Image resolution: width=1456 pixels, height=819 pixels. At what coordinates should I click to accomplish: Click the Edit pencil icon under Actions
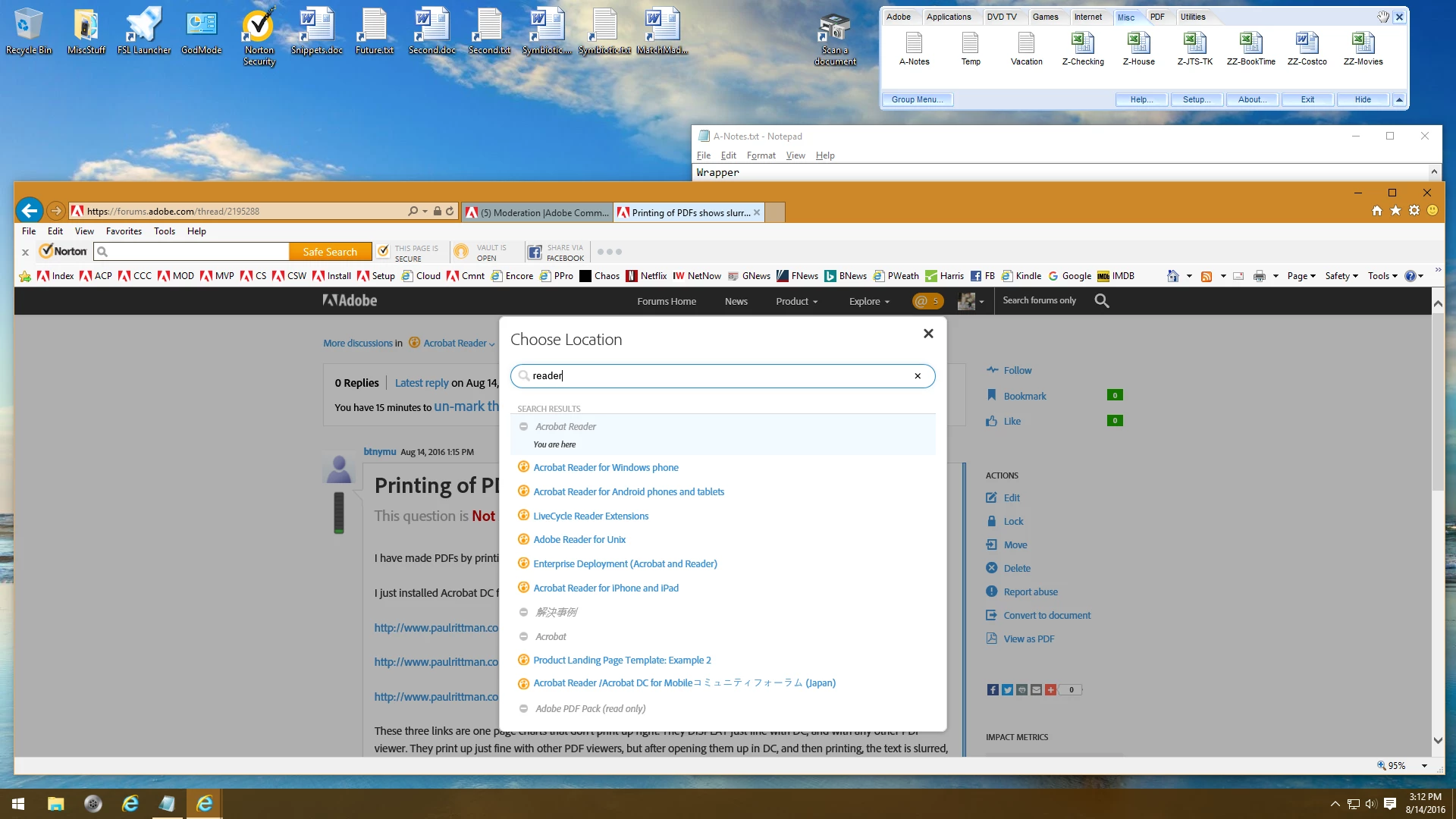tap(991, 497)
